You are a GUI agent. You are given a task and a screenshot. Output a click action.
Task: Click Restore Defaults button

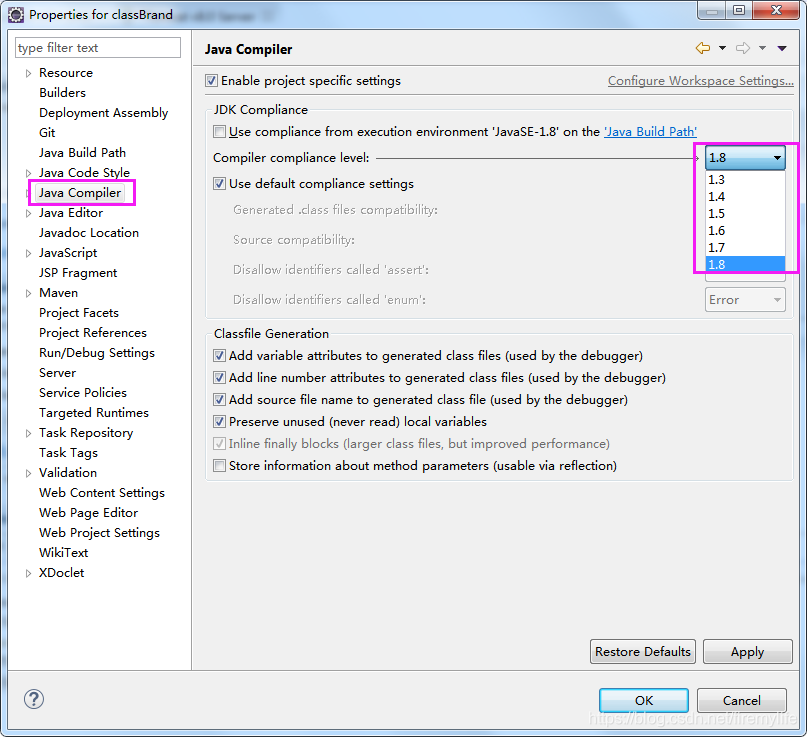pos(643,652)
